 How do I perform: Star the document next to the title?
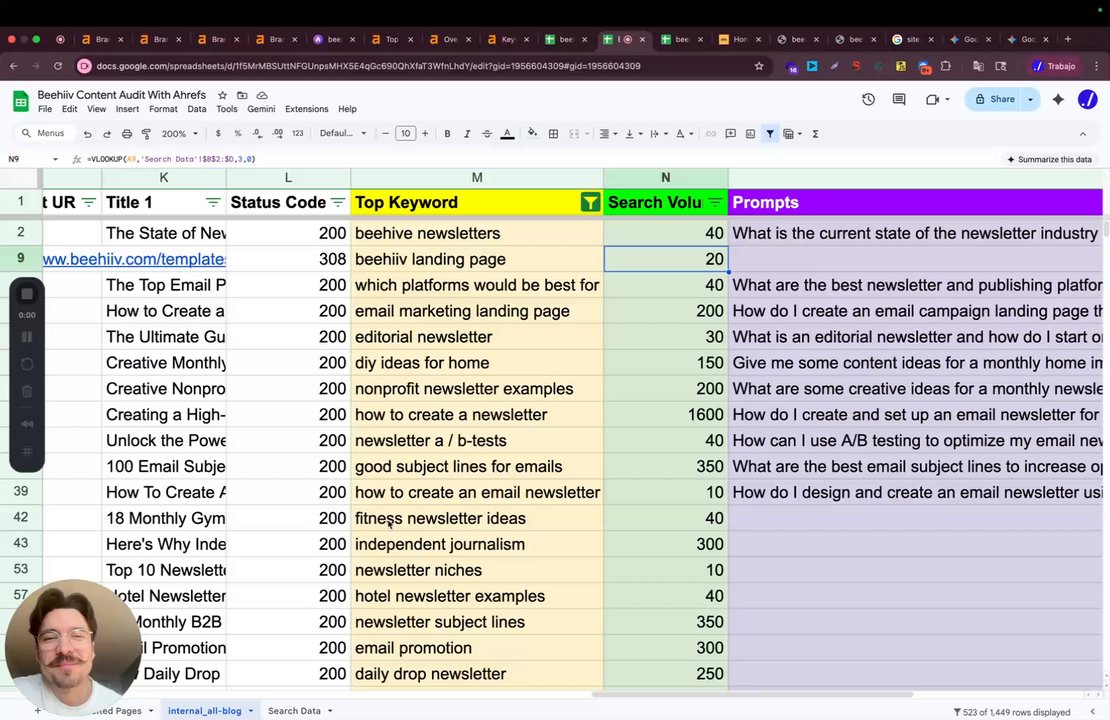tap(222, 95)
